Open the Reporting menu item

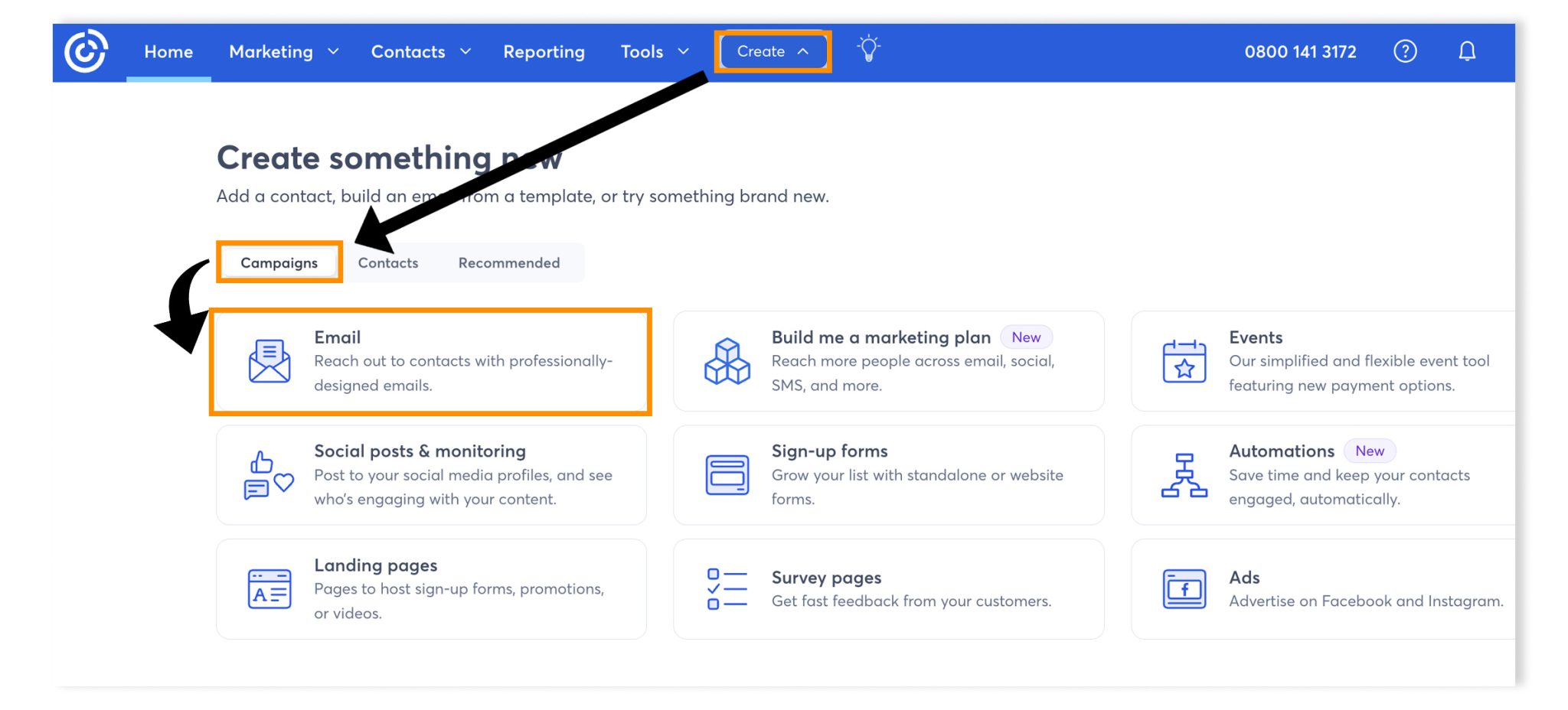click(x=544, y=51)
